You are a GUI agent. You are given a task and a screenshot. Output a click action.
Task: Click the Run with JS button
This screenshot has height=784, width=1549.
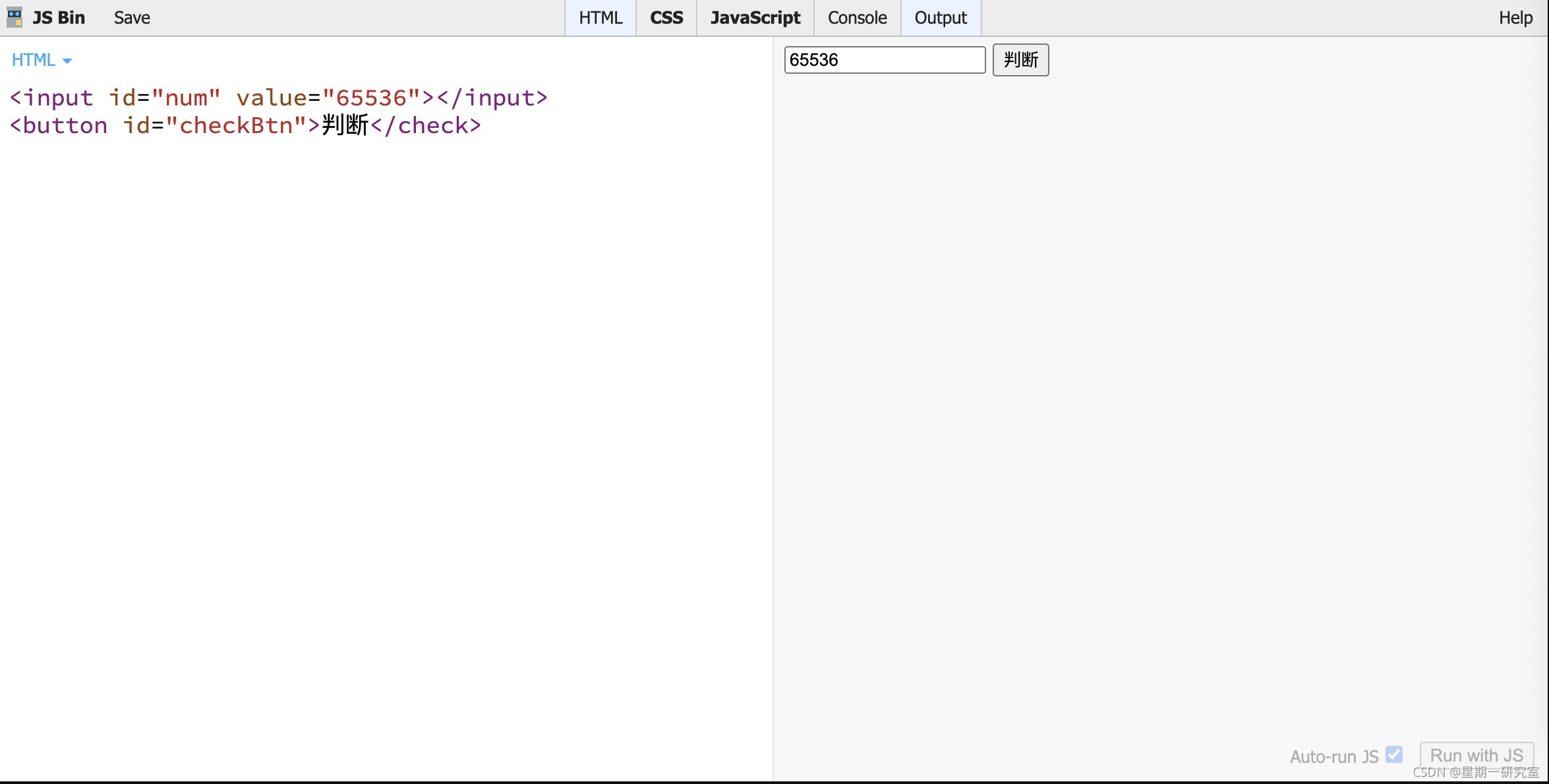coord(1476,755)
